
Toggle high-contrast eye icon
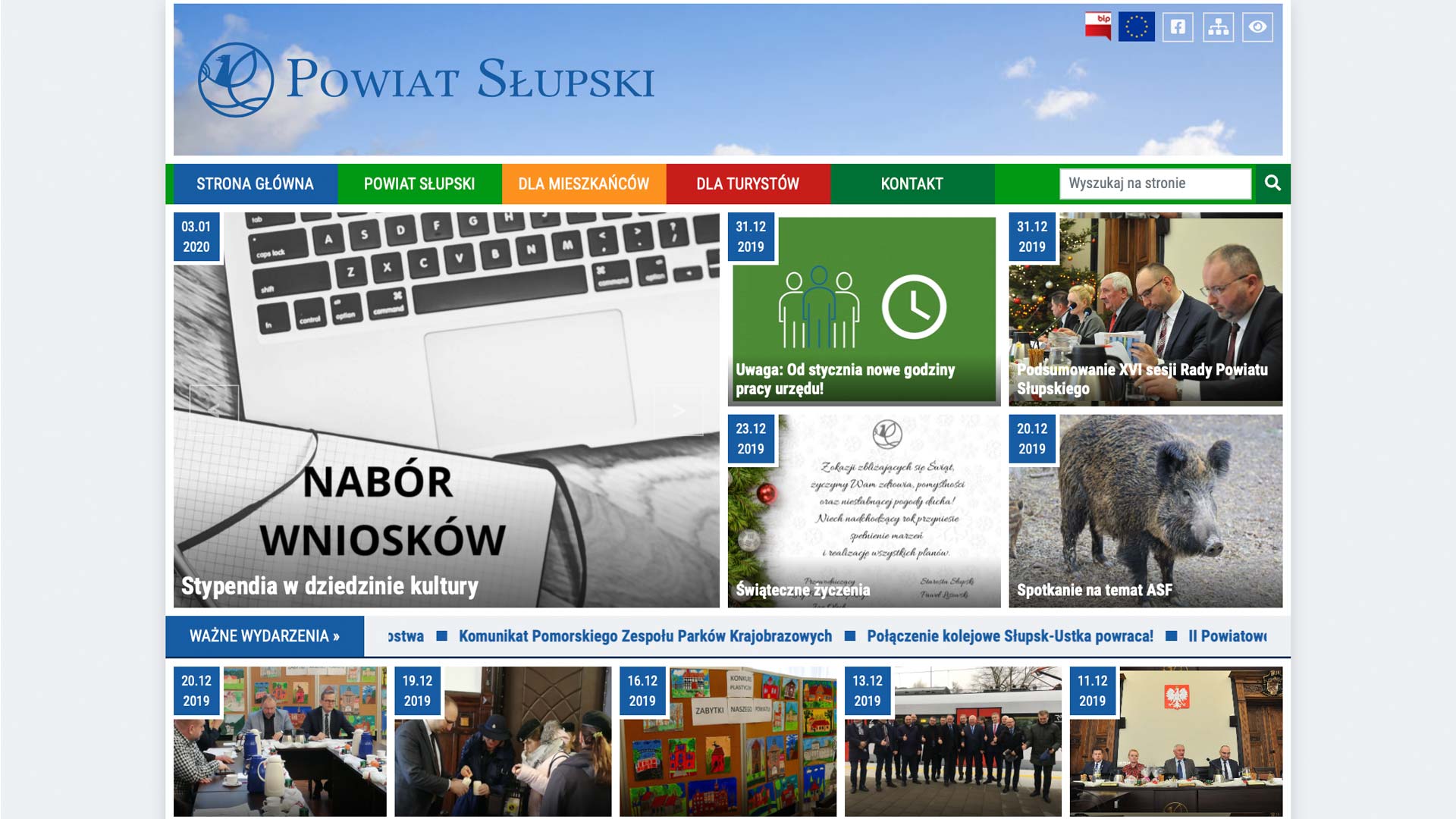1257,27
